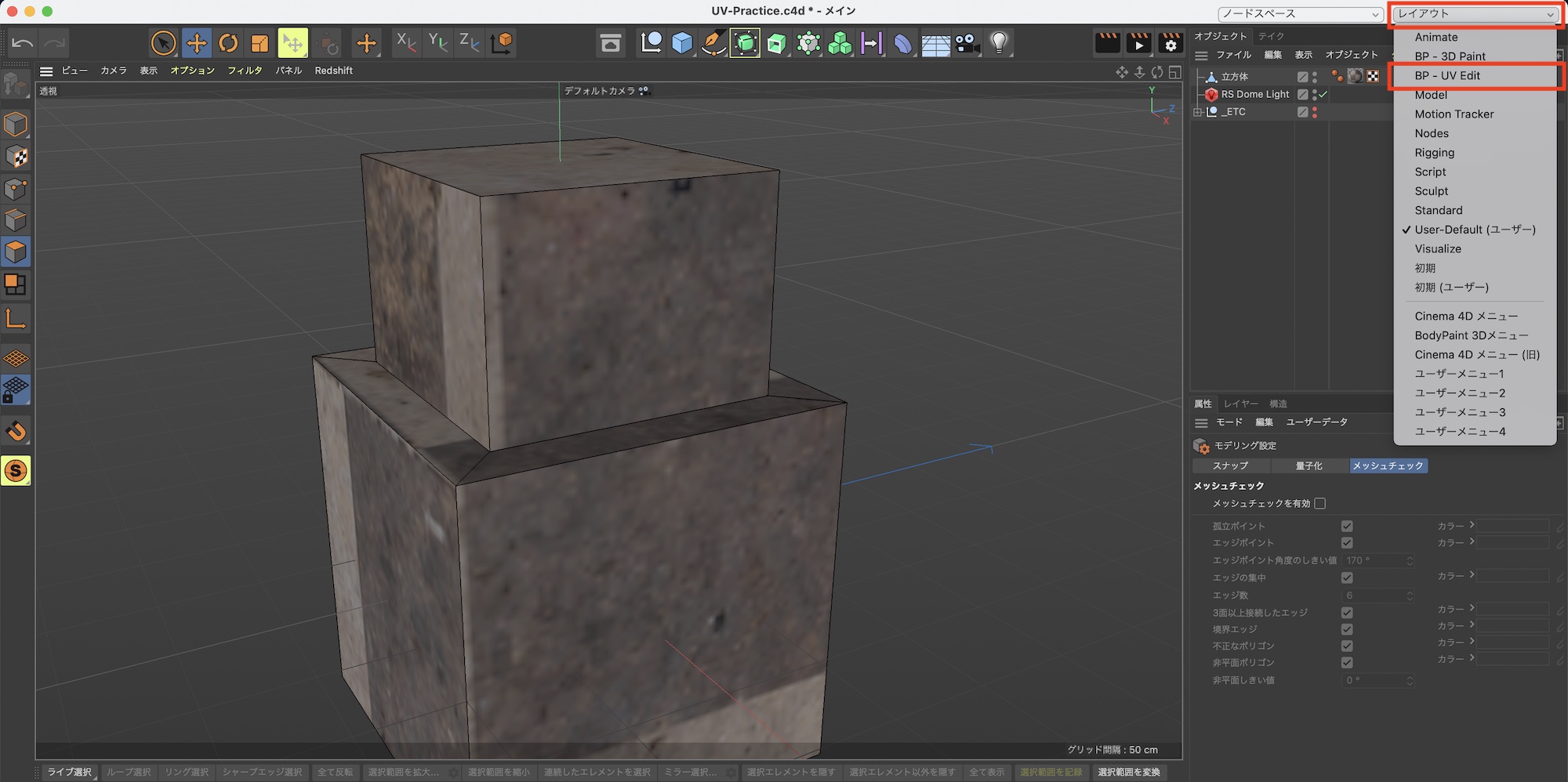The height and width of the screenshot is (782, 1568).
Task: Select the Scale tool
Action: click(260, 43)
